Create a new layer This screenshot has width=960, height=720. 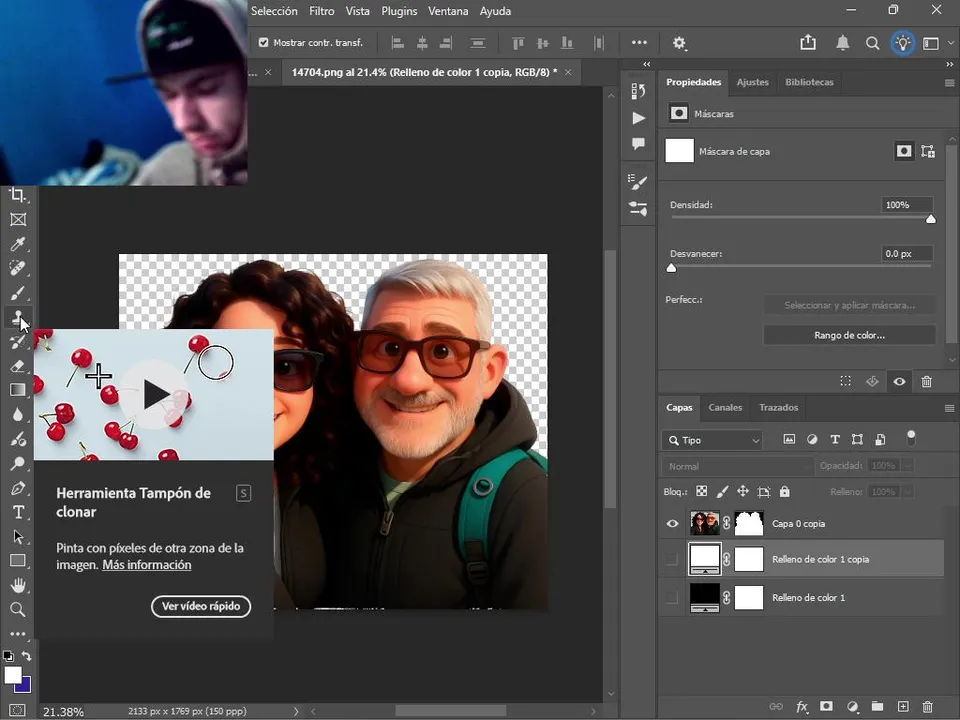click(902, 707)
